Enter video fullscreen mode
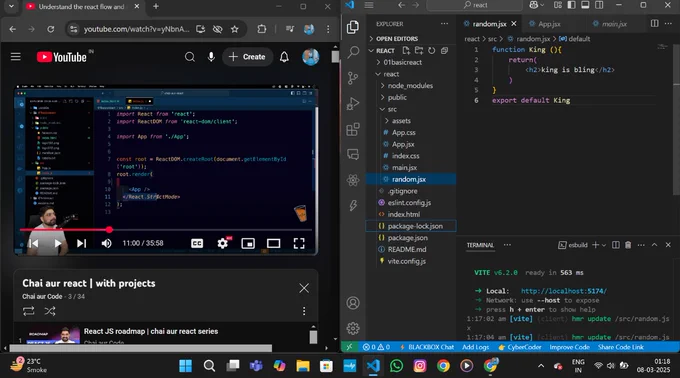680x378 pixels. pyautogui.click(x=299, y=243)
